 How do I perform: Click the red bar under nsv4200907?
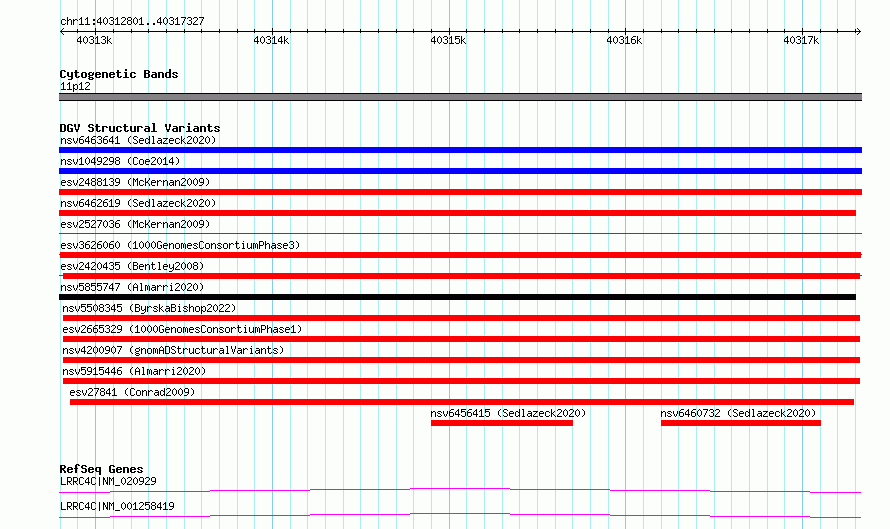pyautogui.click(x=461, y=360)
